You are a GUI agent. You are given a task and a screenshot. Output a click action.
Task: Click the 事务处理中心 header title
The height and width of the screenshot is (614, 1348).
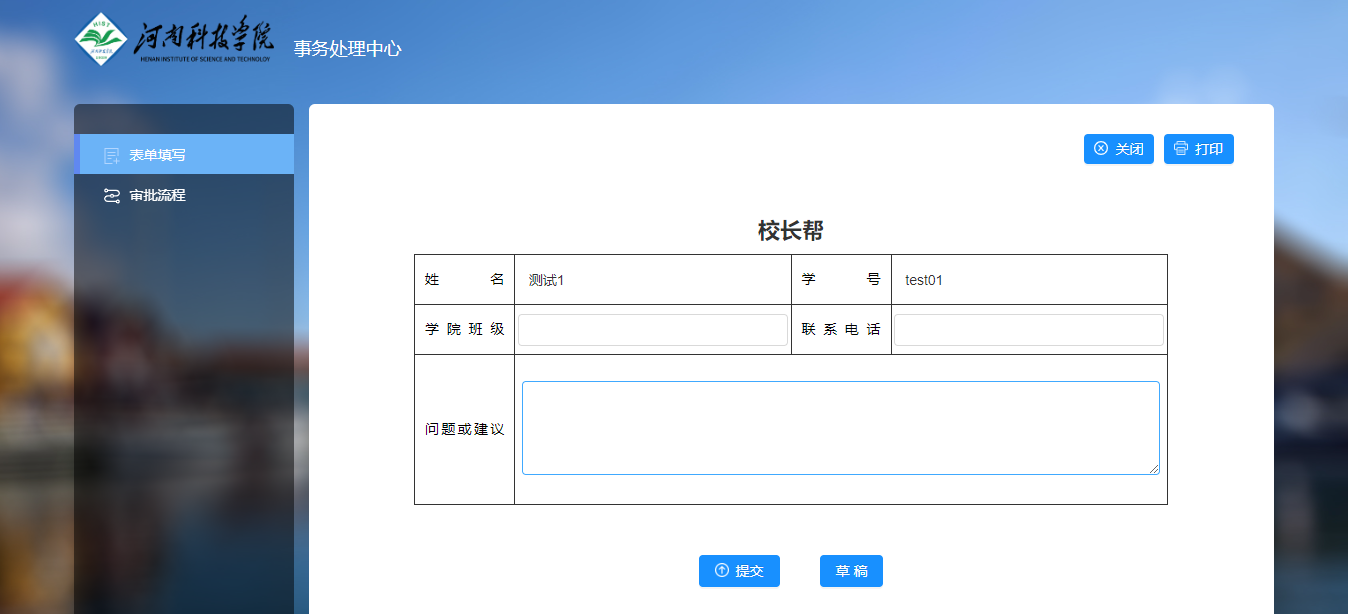pos(347,48)
